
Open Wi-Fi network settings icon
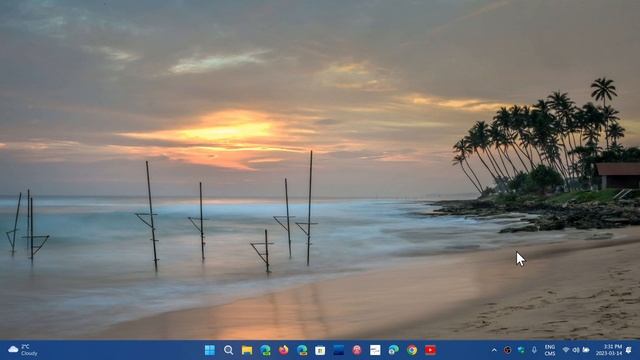566,350
